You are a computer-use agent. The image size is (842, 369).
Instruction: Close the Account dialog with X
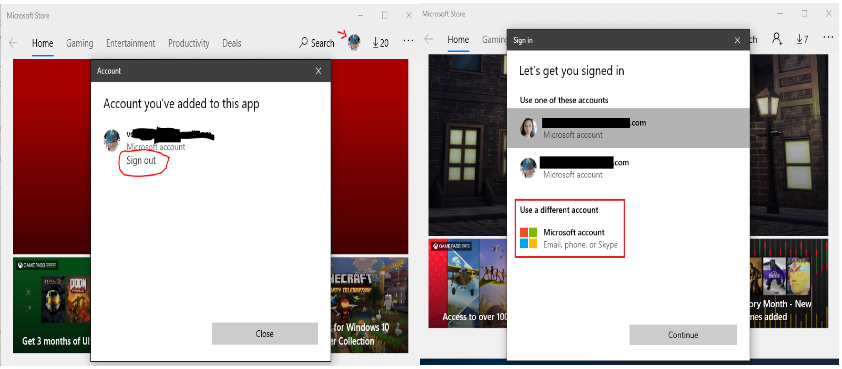[318, 71]
